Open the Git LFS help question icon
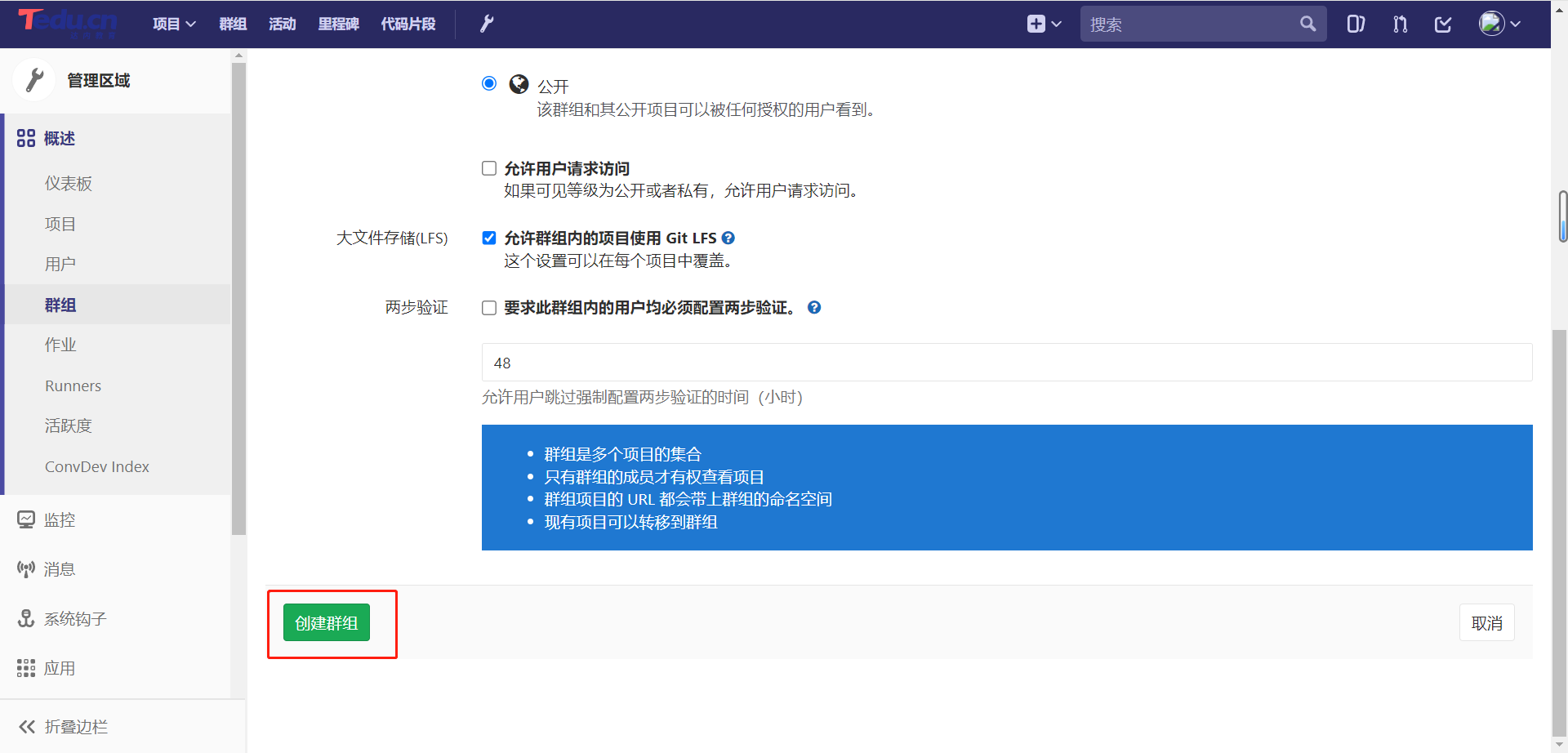This screenshot has width=1568, height=753. pyautogui.click(x=728, y=238)
